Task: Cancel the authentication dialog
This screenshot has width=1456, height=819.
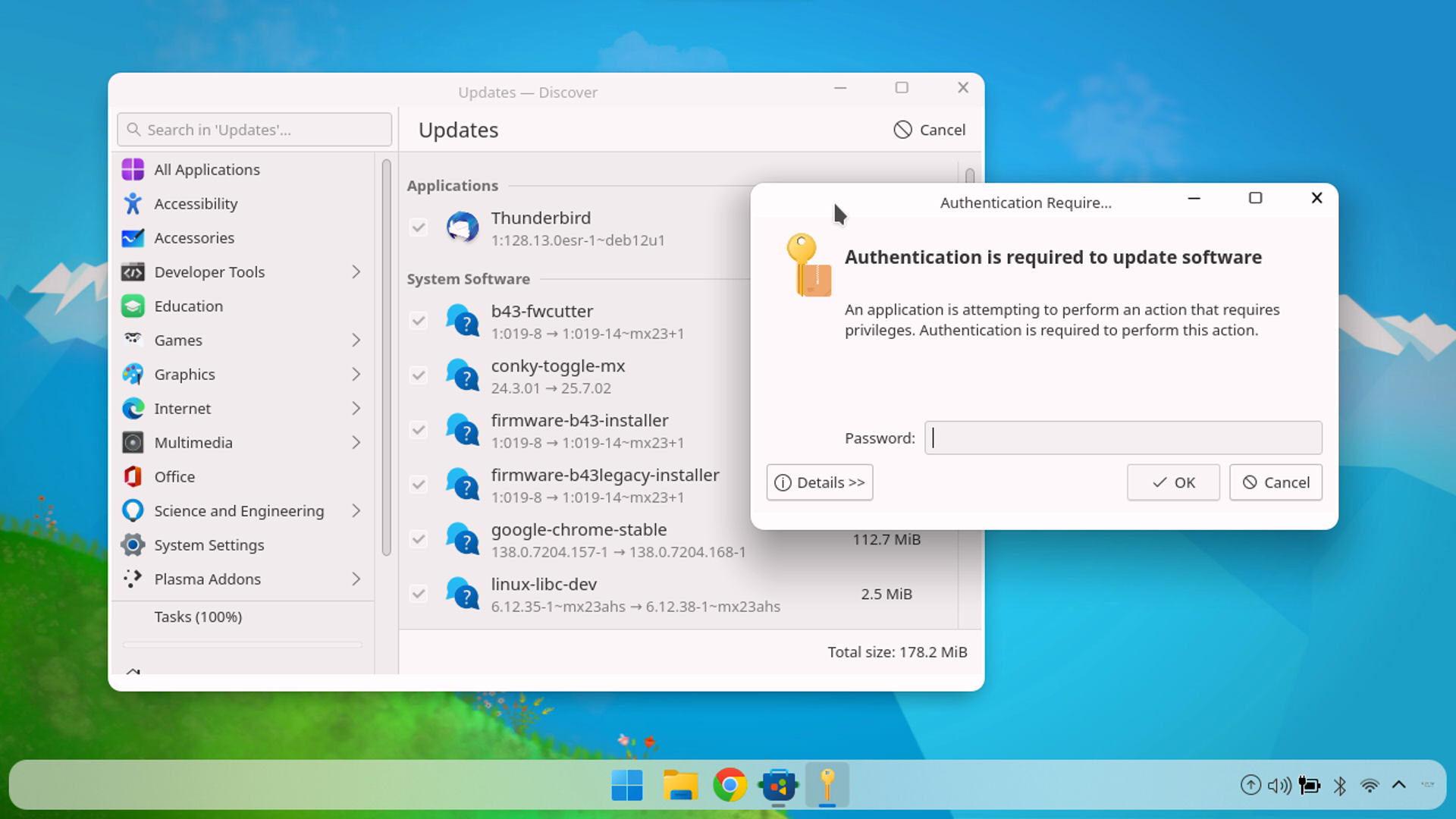Action: [1276, 482]
